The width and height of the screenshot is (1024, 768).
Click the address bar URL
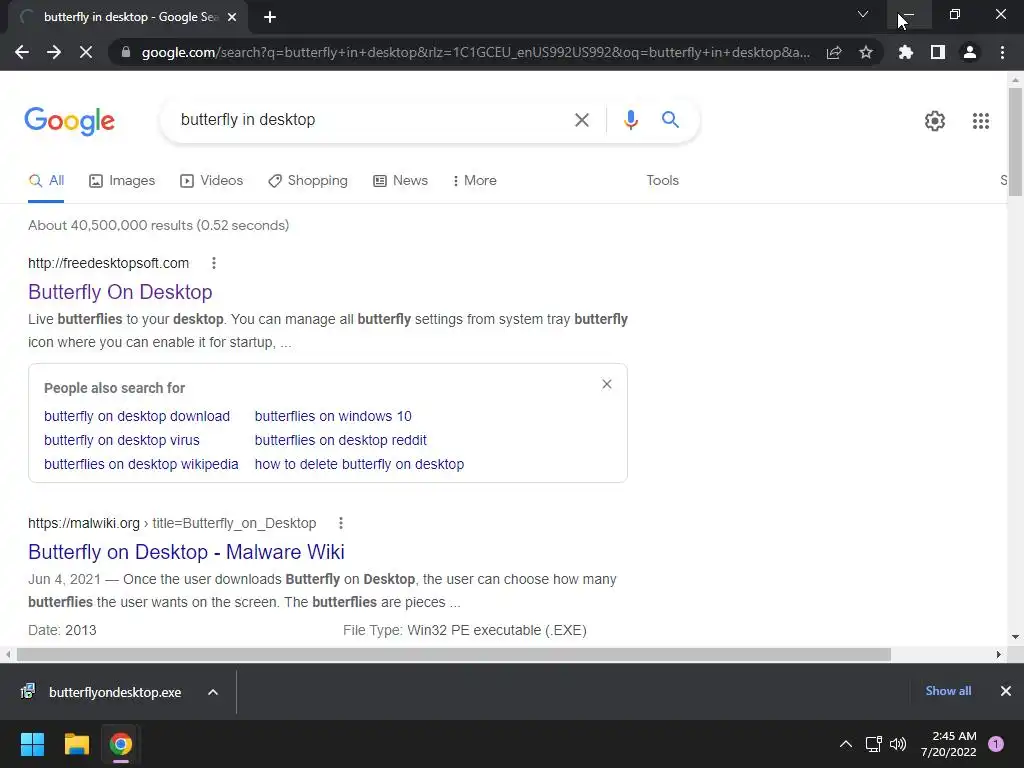[x=475, y=52]
